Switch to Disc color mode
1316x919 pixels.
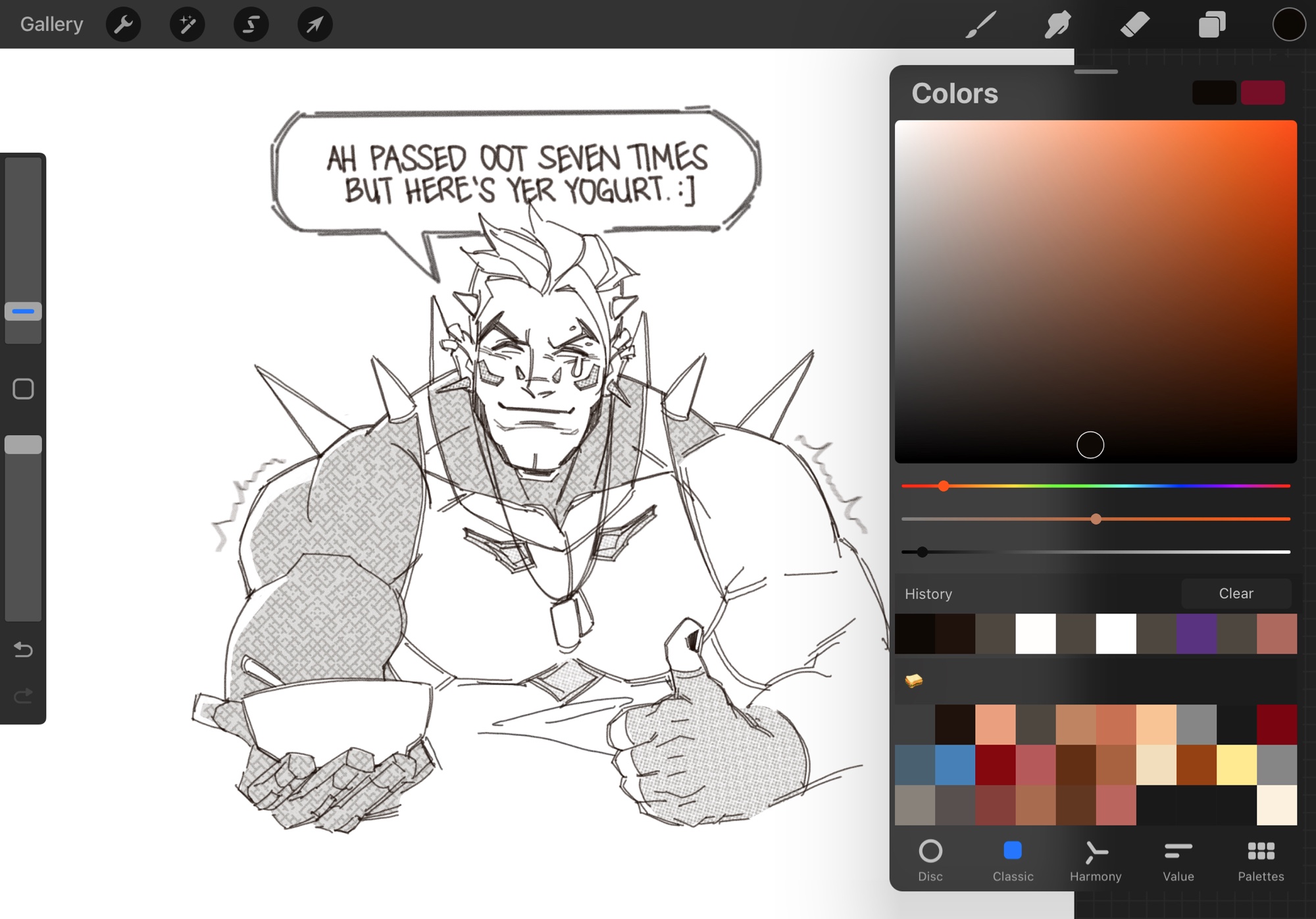click(930, 860)
